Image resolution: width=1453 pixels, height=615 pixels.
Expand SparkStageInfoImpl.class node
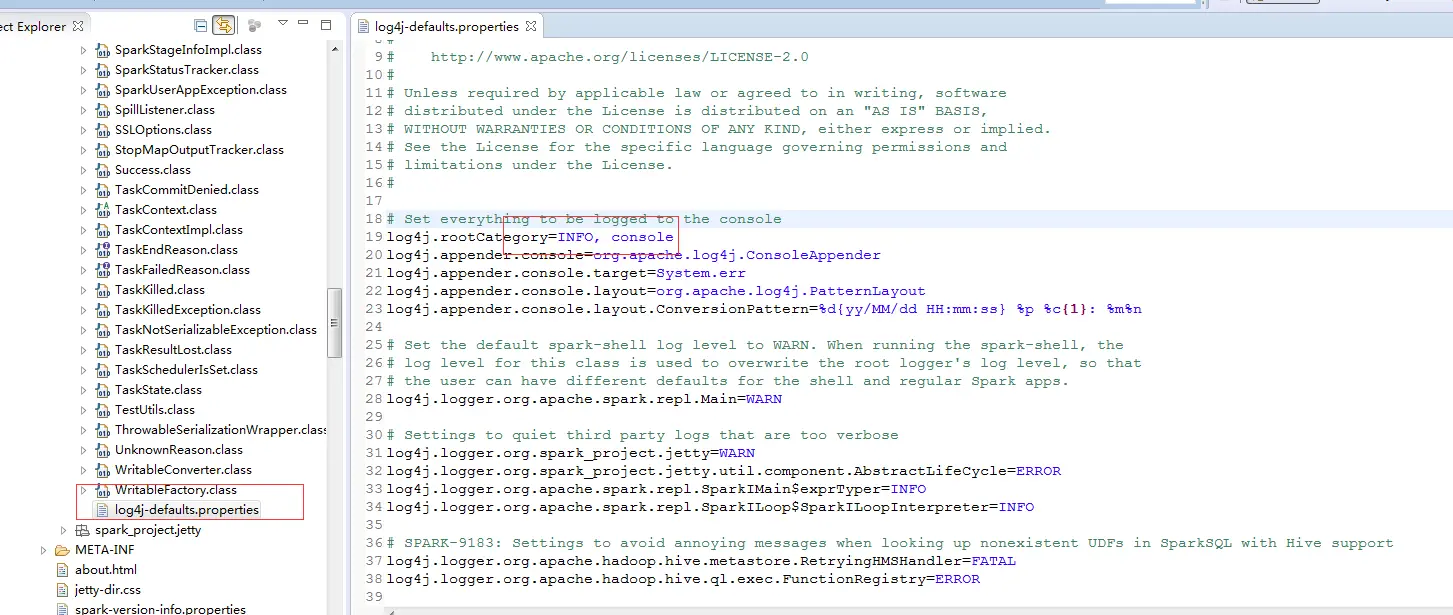pyautogui.click(x=83, y=50)
